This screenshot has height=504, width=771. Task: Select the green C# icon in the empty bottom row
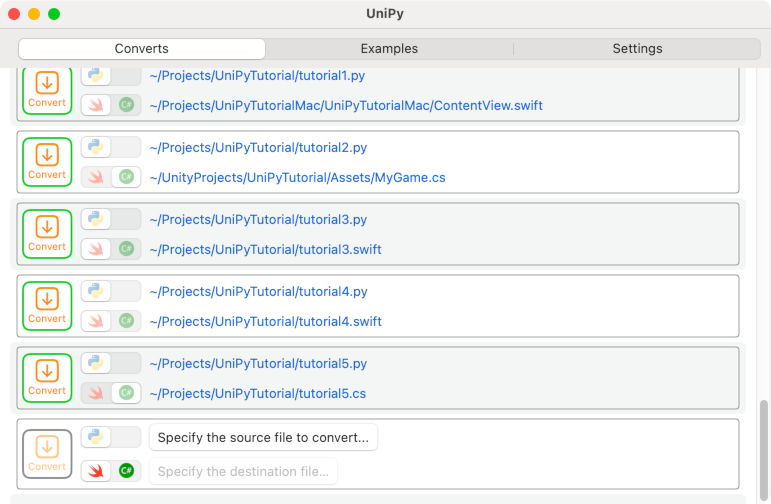[x=126, y=470]
